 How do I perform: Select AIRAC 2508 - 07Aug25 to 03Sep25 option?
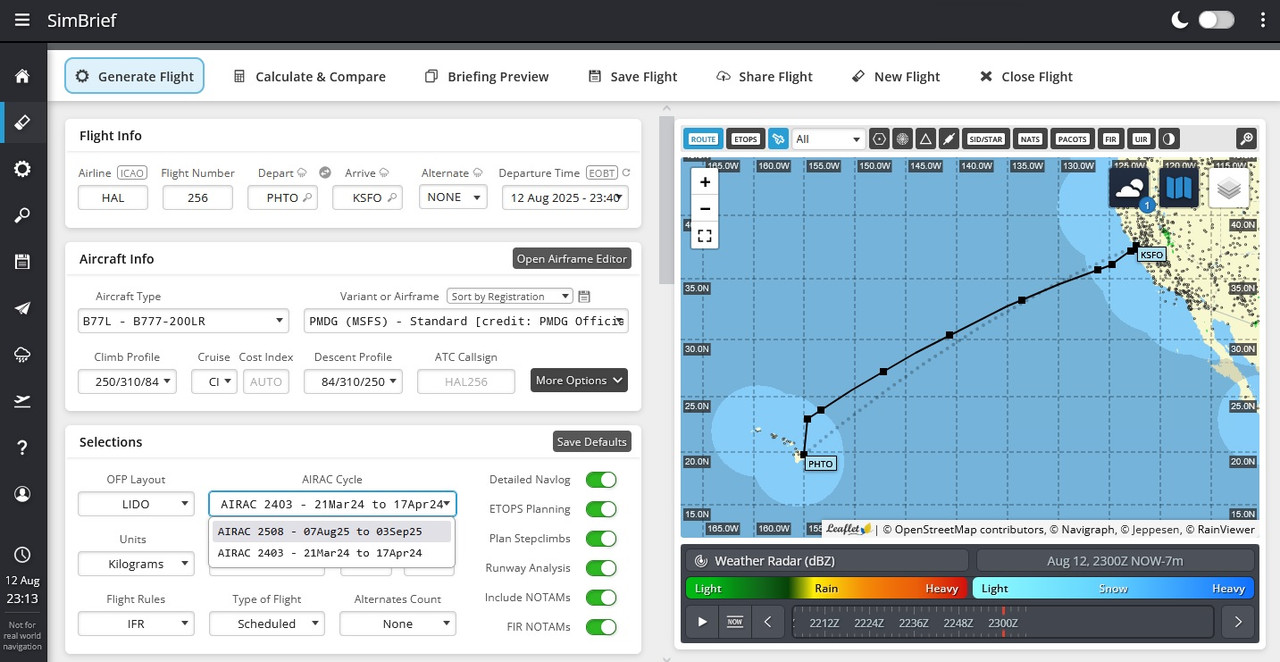click(x=332, y=532)
